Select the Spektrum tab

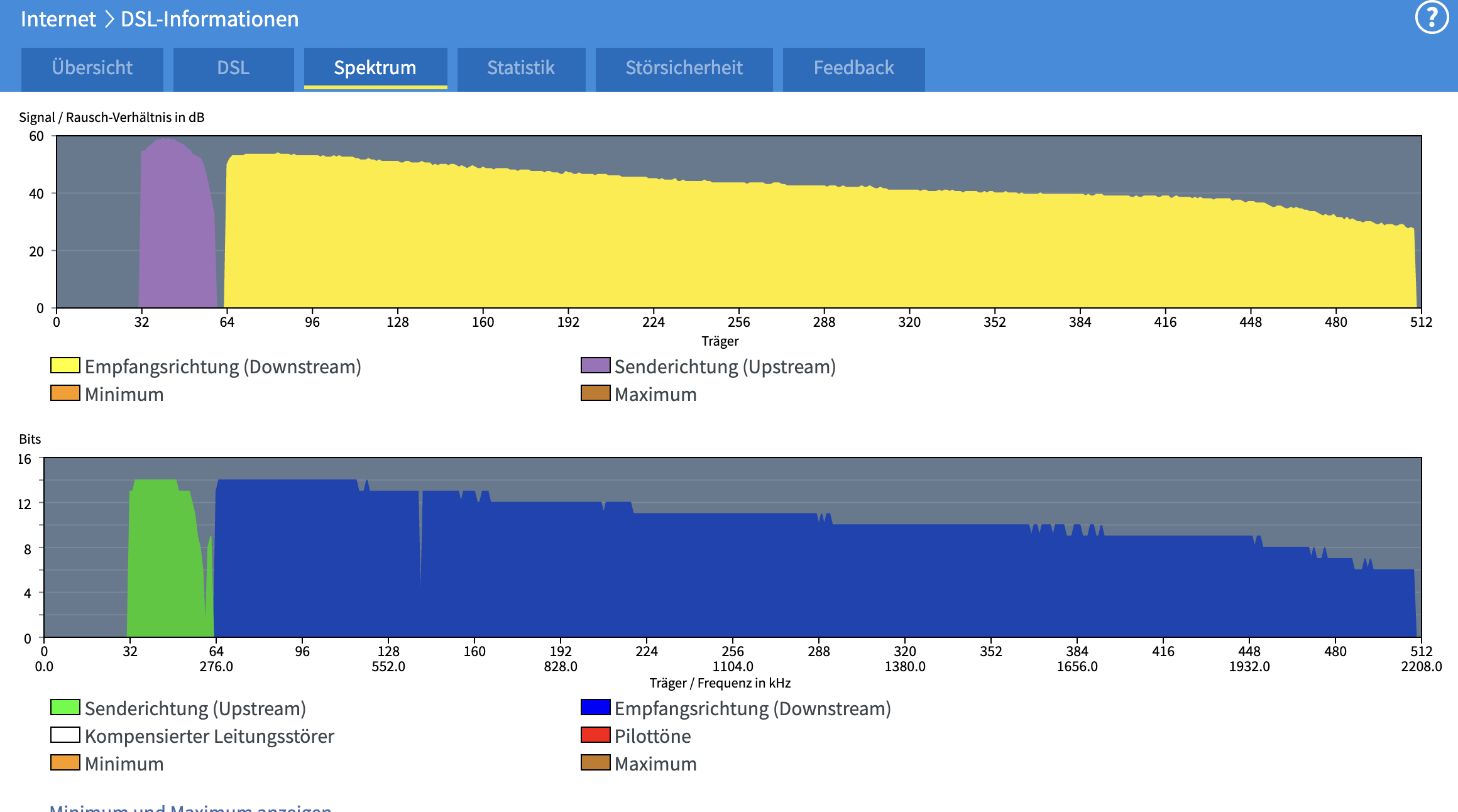tap(375, 68)
